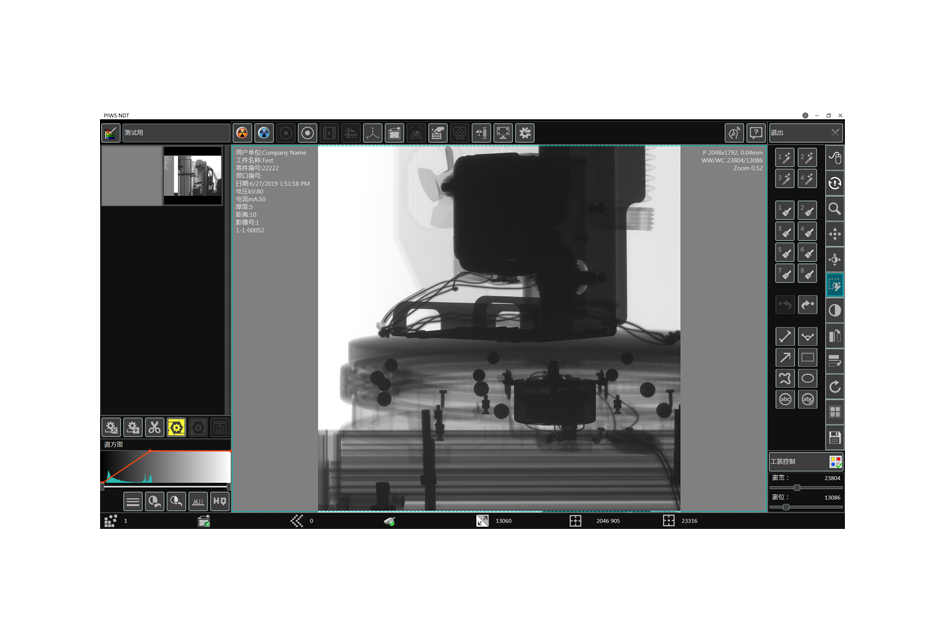Click the save floppy disk icon

pos(835,438)
